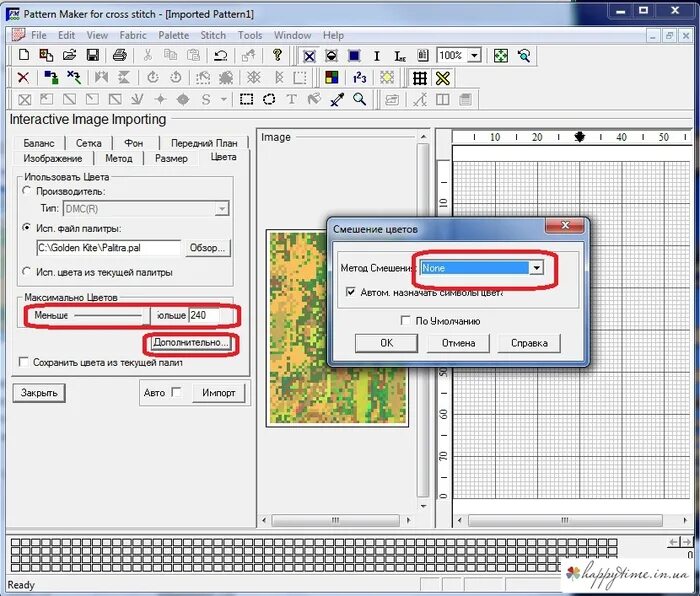The width and height of the screenshot is (700, 596).
Task: Switch to the Передний План tab
Action: pos(204,143)
